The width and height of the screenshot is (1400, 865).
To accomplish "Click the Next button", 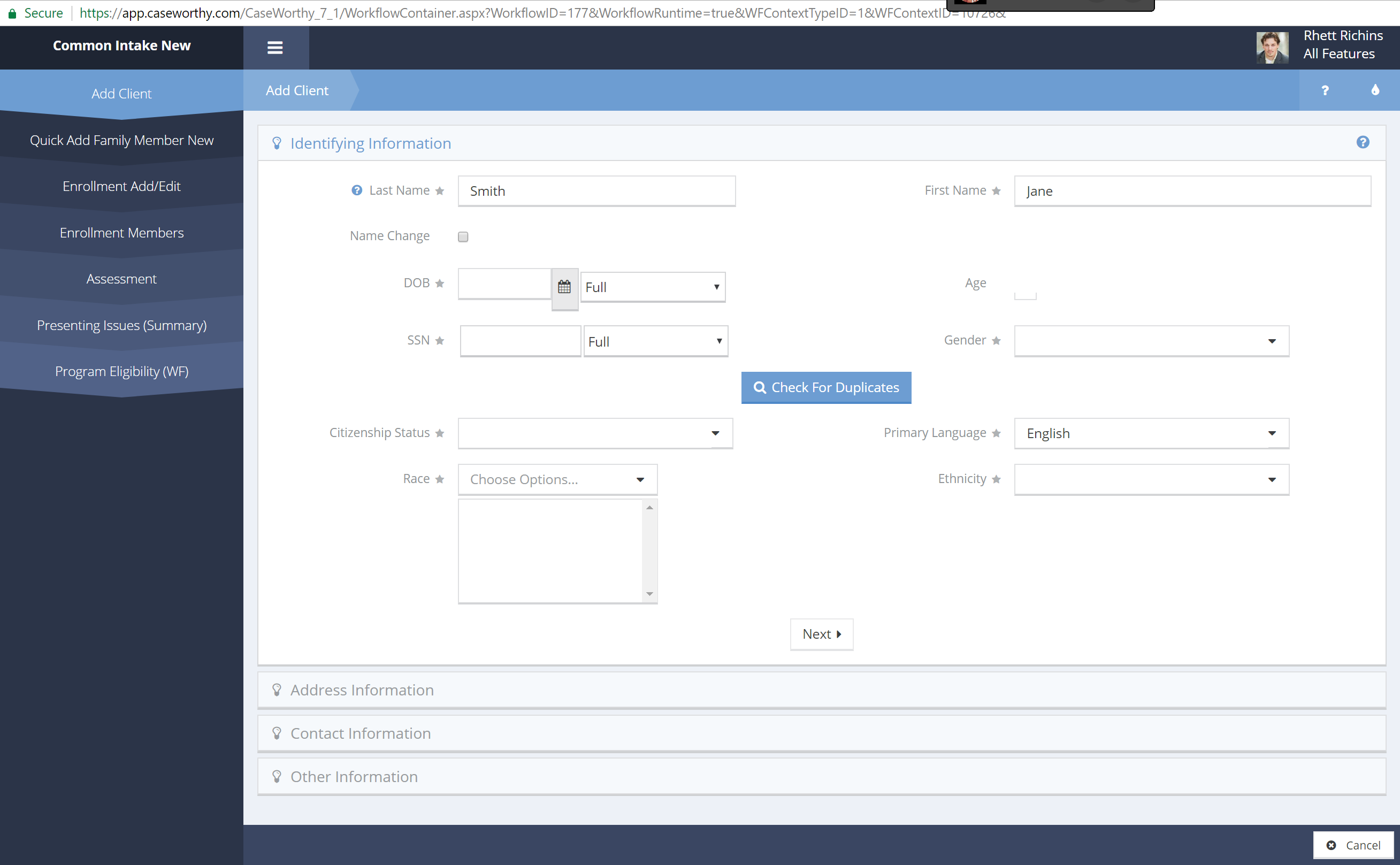I will coord(821,634).
